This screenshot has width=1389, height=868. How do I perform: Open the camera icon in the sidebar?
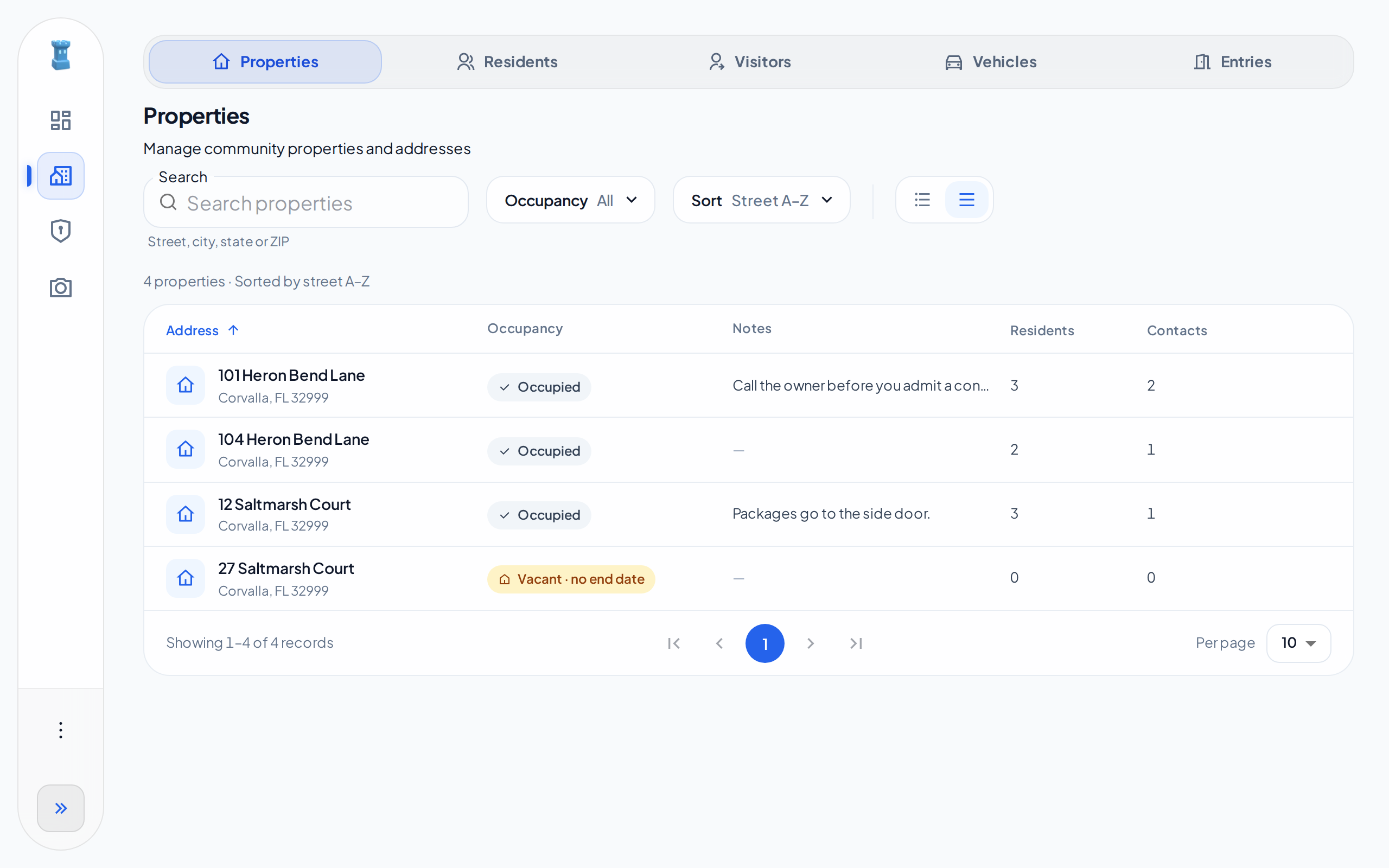click(61, 288)
